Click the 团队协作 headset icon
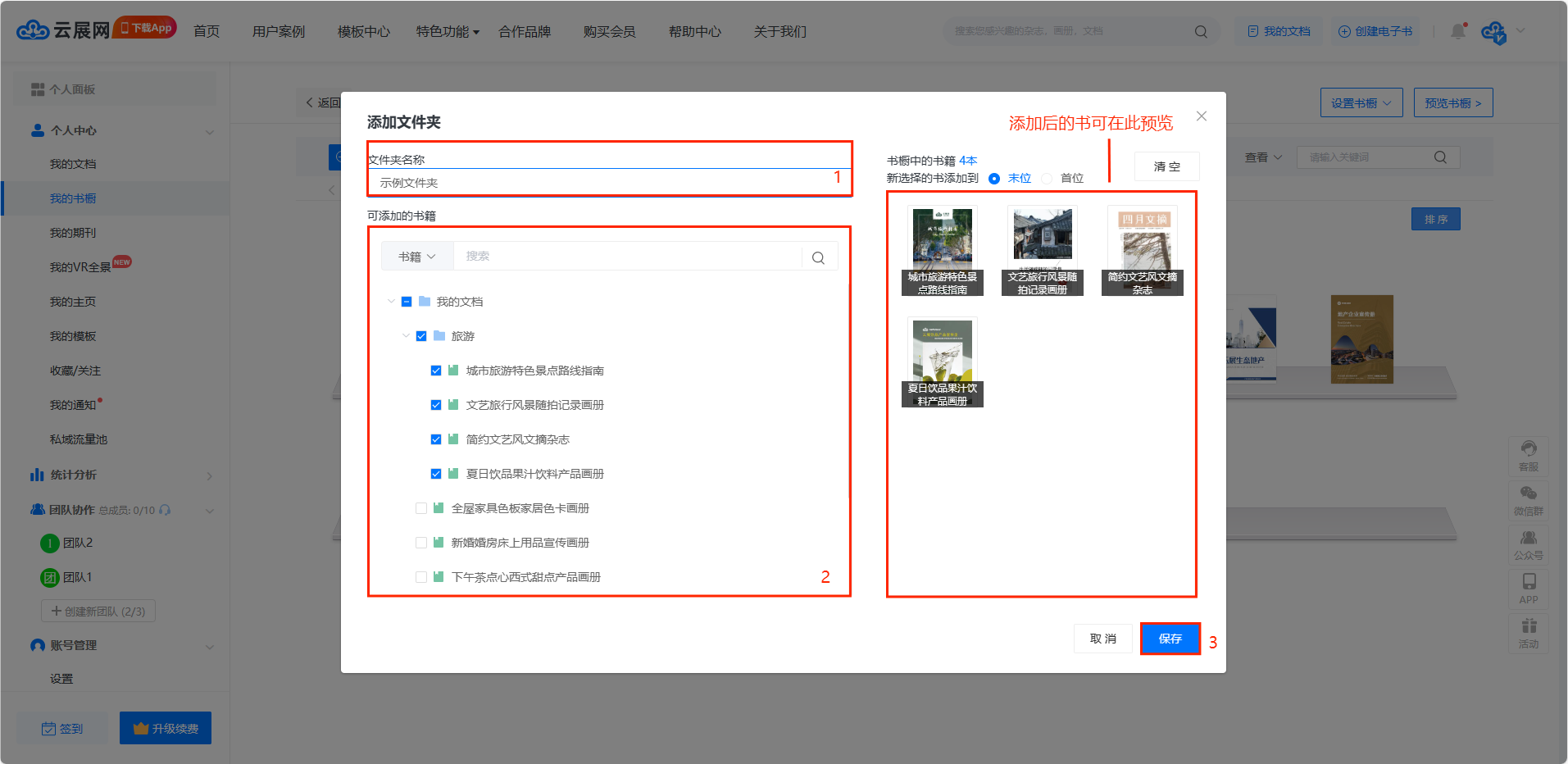The height and width of the screenshot is (764, 1568). (x=165, y=510)
